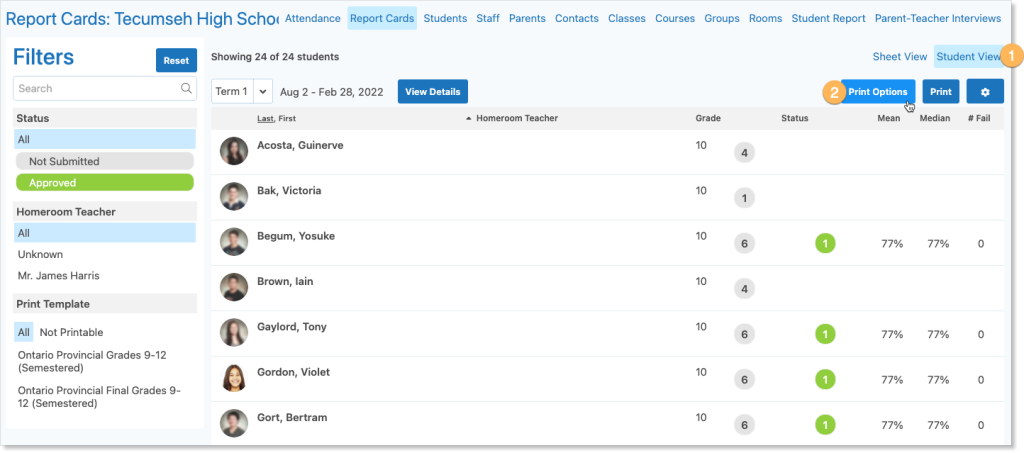Click Guinerve Acosta's profile photo
The height and width of the screenshot is (453, 1024).
(234, 151)
